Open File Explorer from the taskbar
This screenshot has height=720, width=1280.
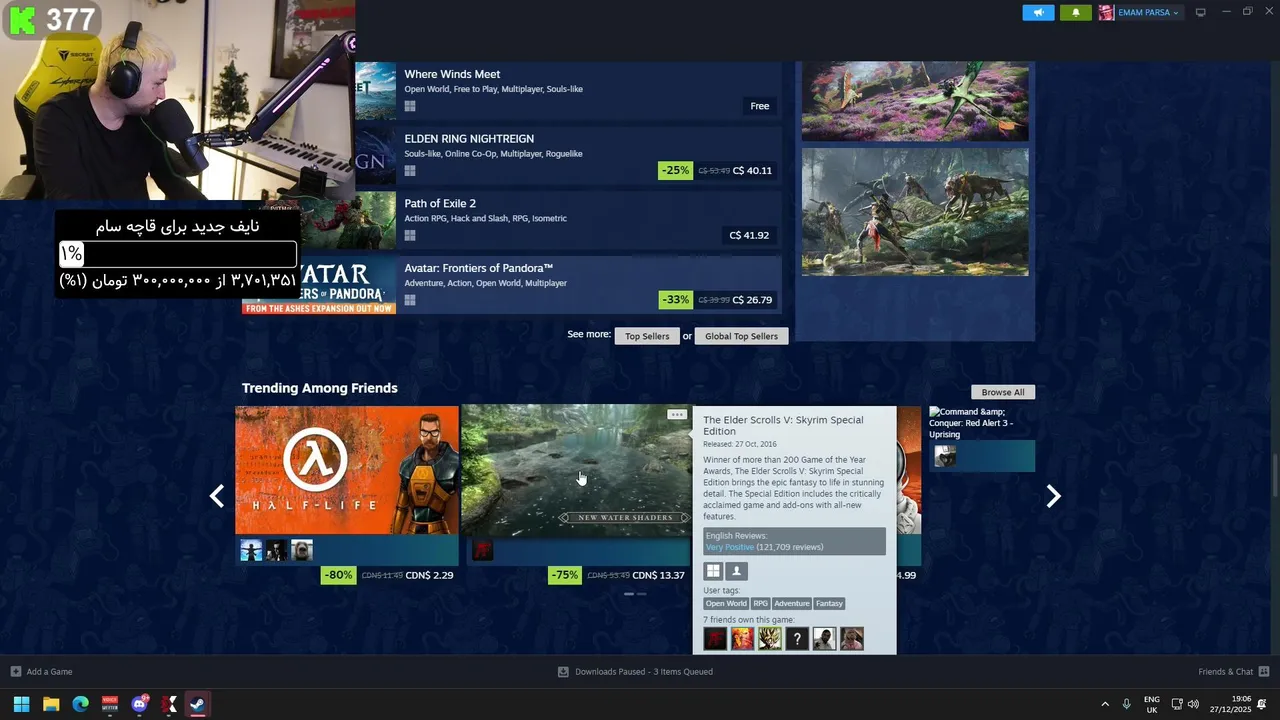[x=51, y=704]
